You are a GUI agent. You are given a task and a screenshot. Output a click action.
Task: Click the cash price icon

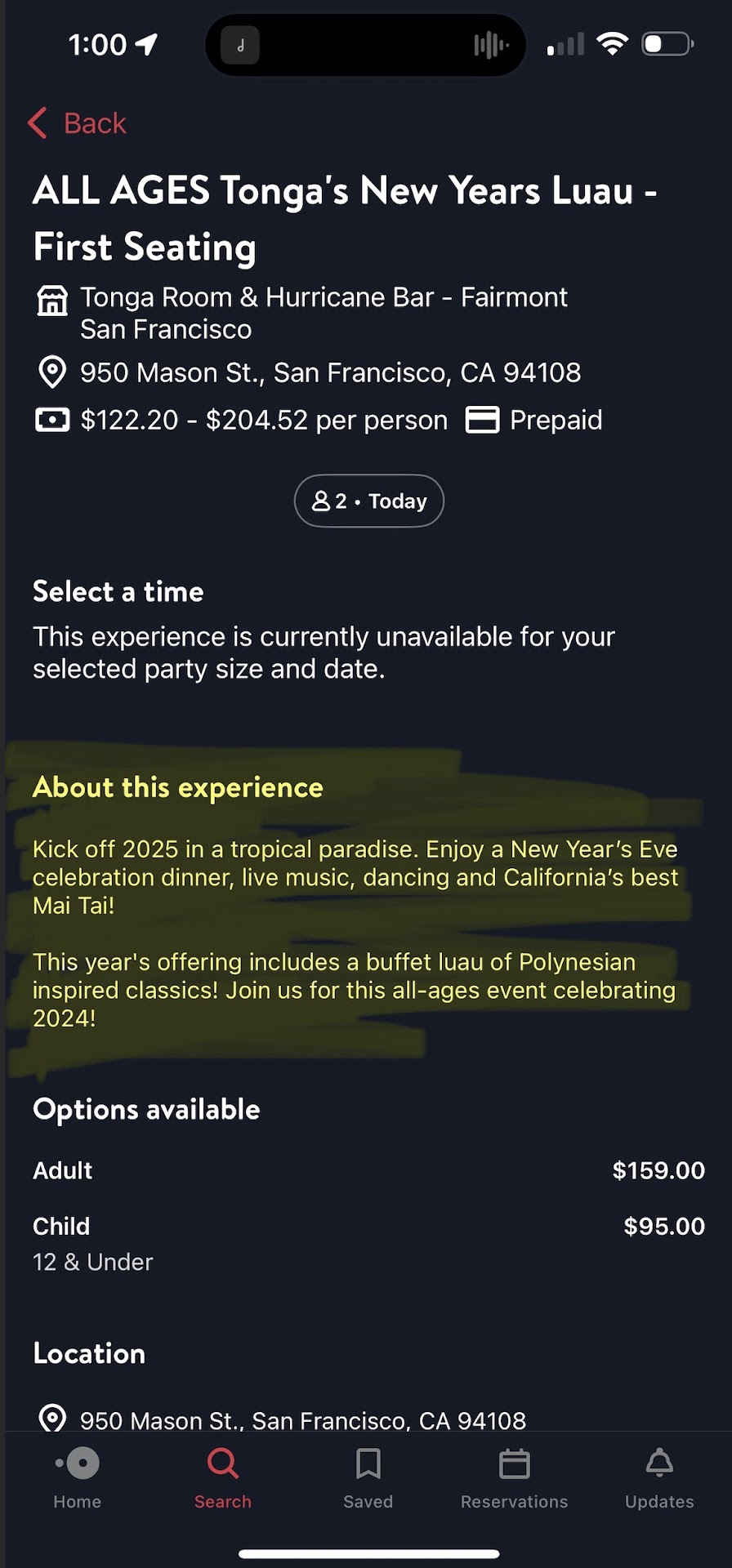[52, 420]
